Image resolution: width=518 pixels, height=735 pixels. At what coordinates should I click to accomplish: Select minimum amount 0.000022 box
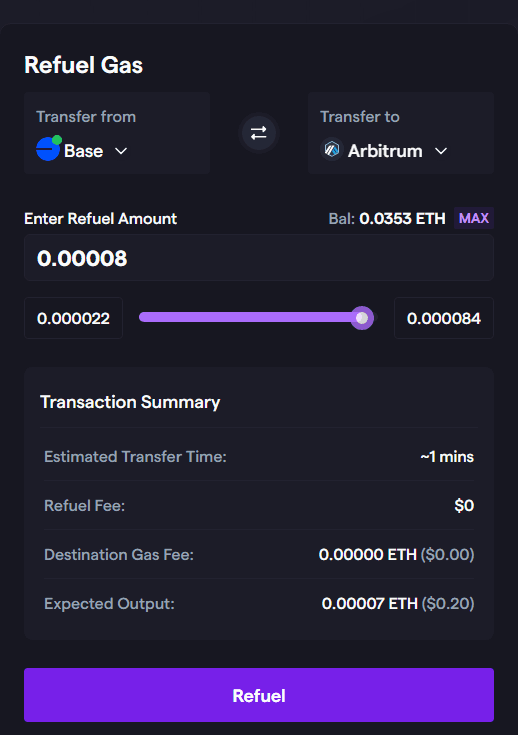[73, 318]
